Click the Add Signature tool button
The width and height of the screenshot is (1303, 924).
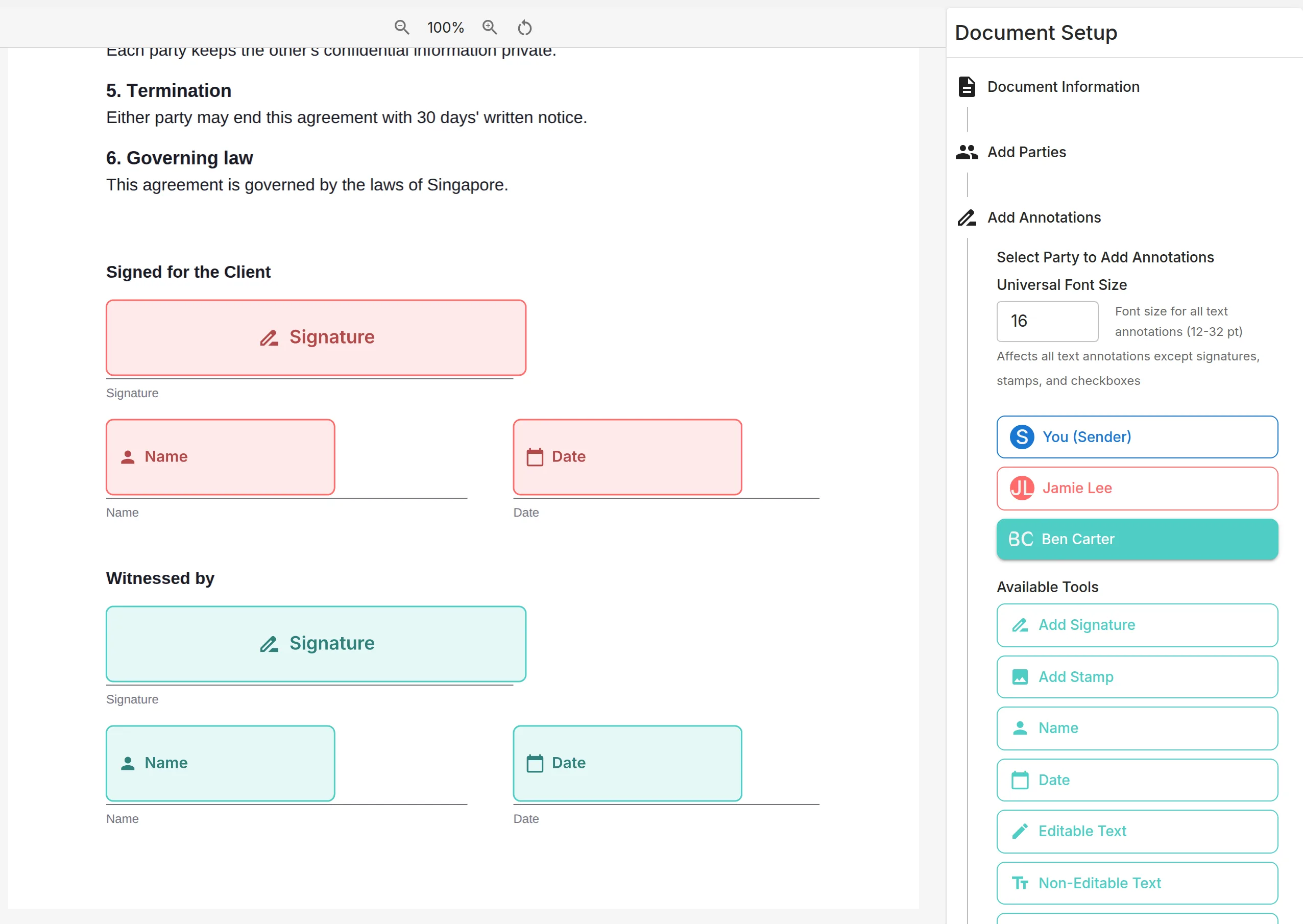point(1137,625)
